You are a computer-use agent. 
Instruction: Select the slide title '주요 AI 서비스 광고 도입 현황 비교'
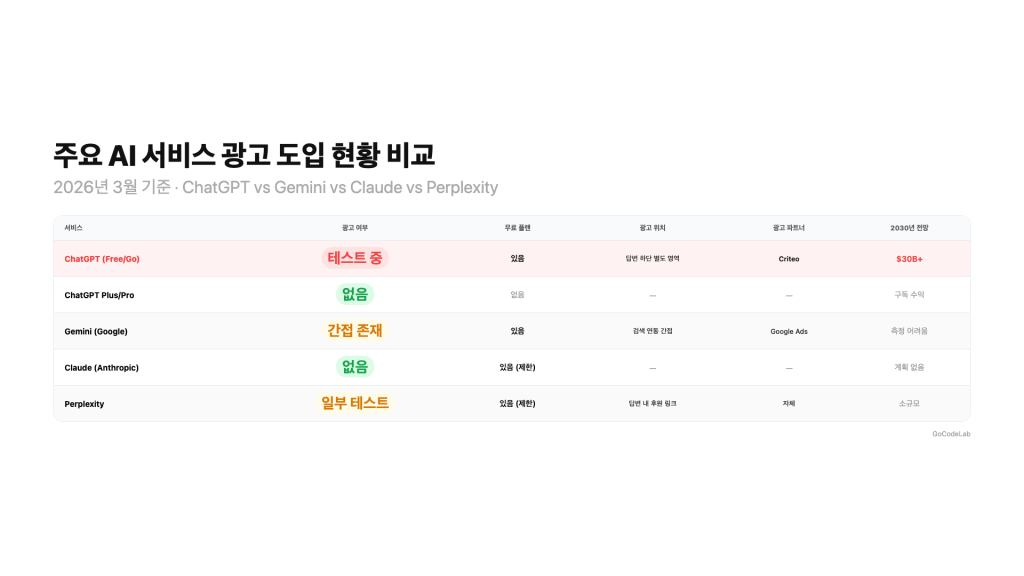(x=244, y=156)
